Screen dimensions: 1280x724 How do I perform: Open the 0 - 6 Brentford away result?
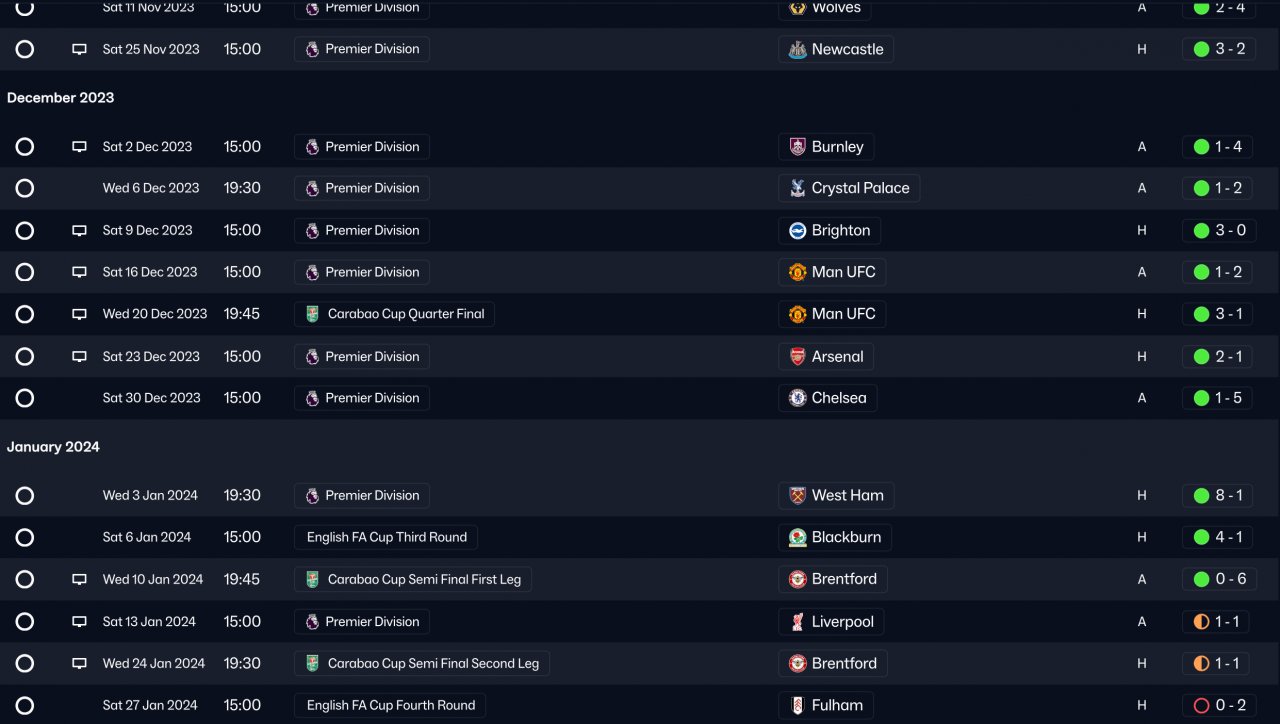coord(1217,579)
